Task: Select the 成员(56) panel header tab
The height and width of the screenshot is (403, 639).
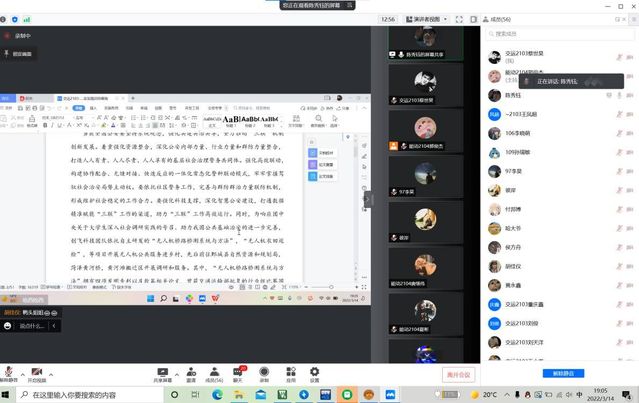Action: (x=502, y=18)
